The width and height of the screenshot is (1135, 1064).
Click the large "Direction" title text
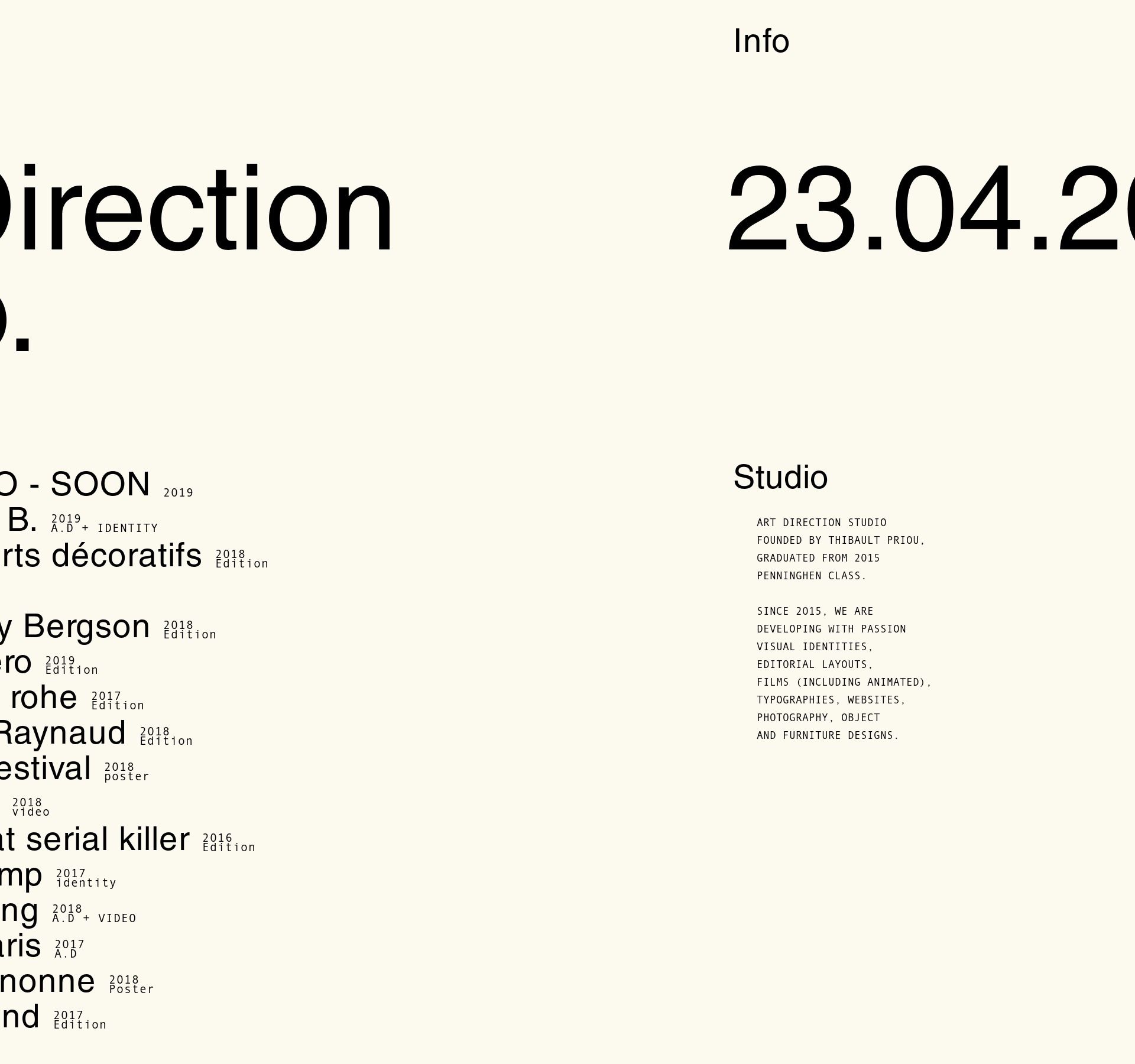click(195, 210)
